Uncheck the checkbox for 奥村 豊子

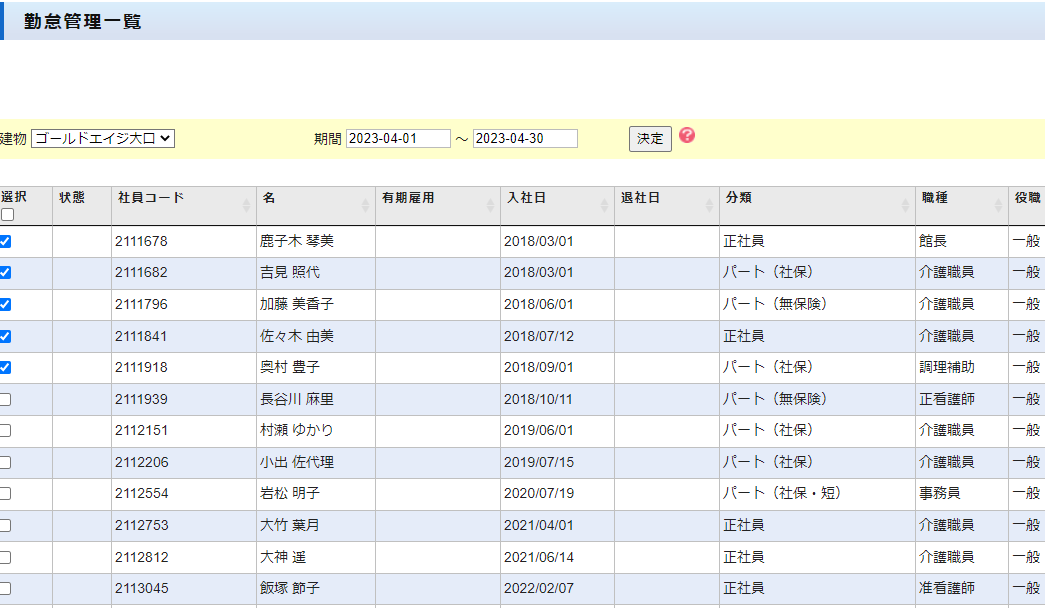click(x=6, y=367)
